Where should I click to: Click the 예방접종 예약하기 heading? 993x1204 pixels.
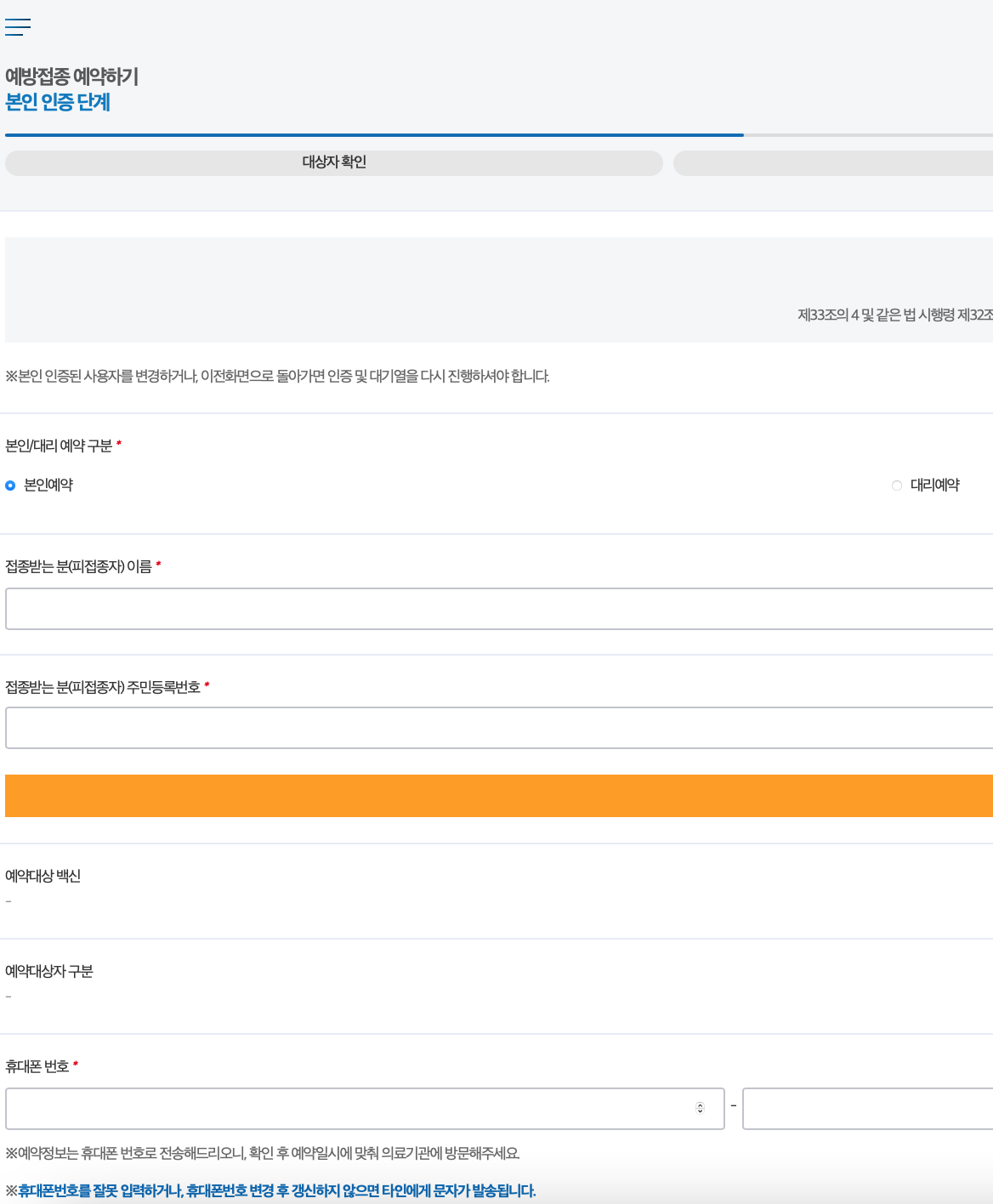pyautogui.click(x=71, y=77)
